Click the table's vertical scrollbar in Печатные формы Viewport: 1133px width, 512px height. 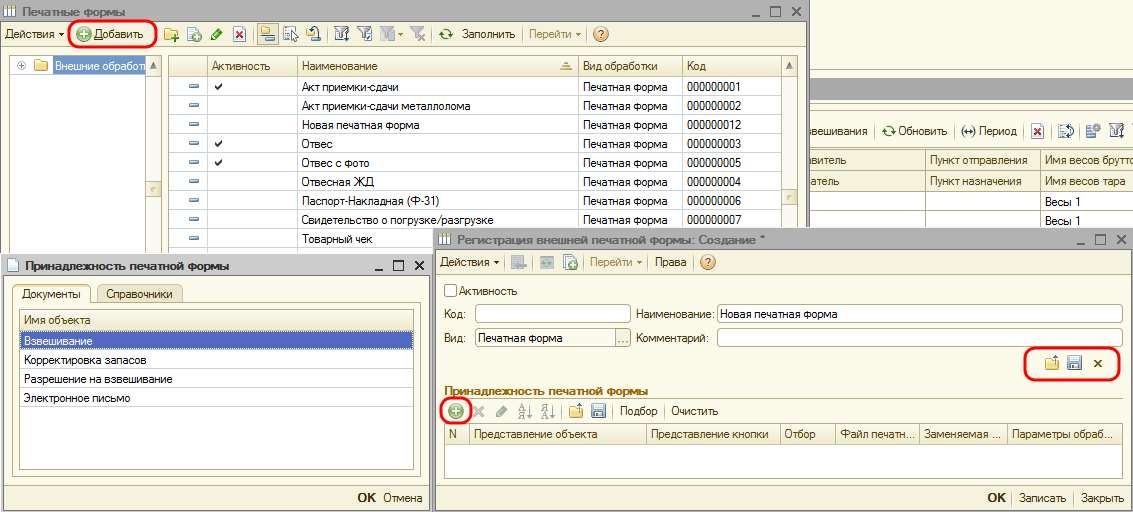(790, 150)
